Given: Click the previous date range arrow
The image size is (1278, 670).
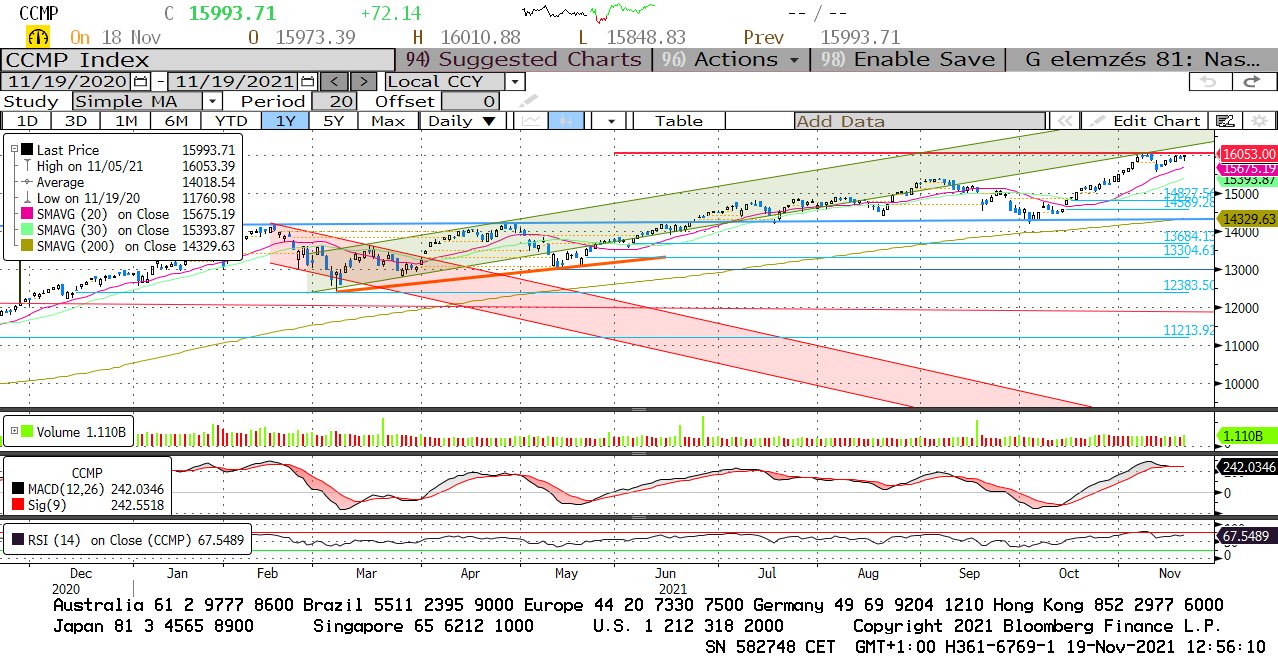Looking at the screenshot, I should tap(335, 81).
